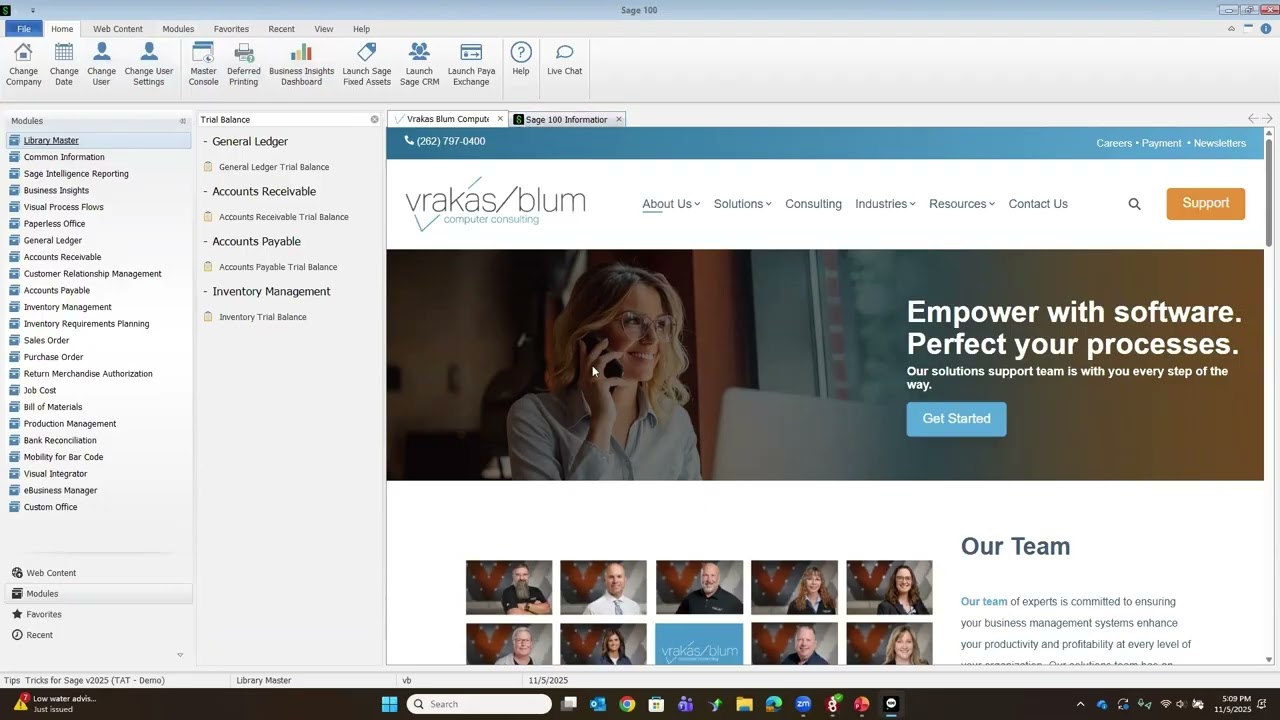Close the Vrakas Blum browser tab

coord(500,119)
